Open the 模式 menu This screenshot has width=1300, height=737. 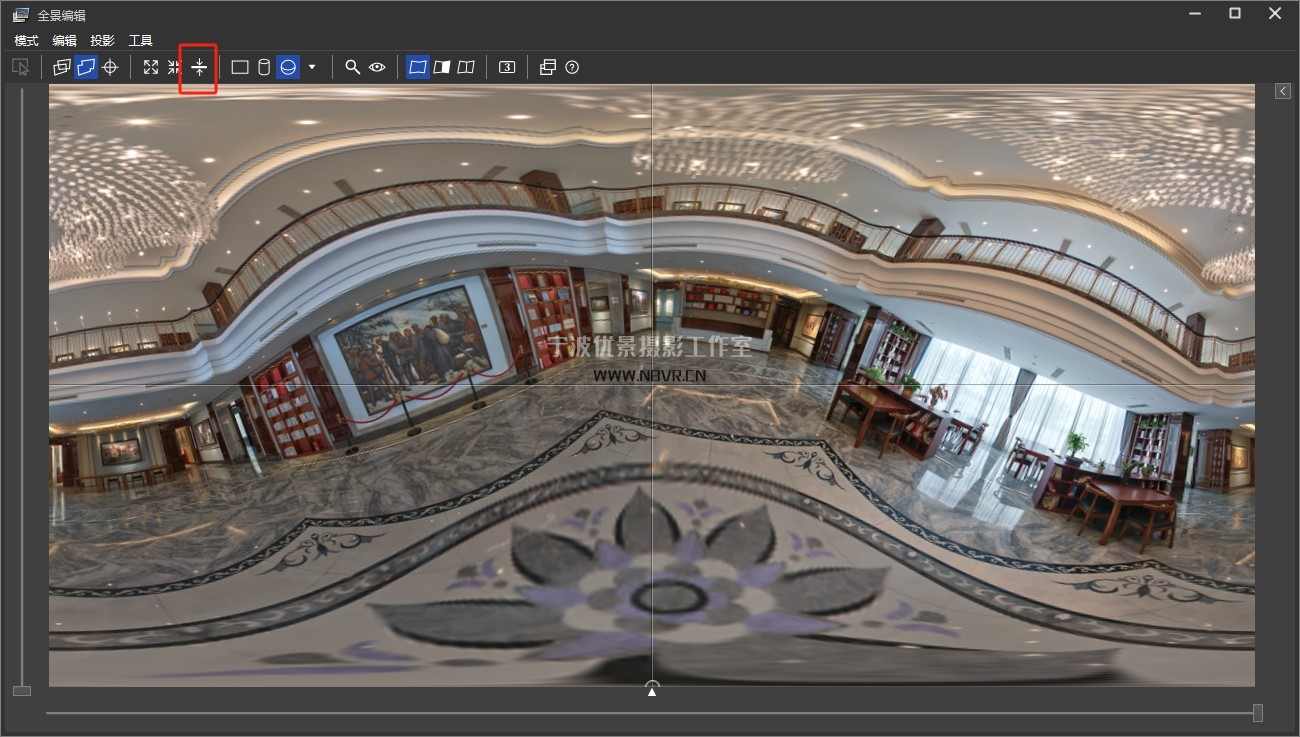click(x=26, y=41)
